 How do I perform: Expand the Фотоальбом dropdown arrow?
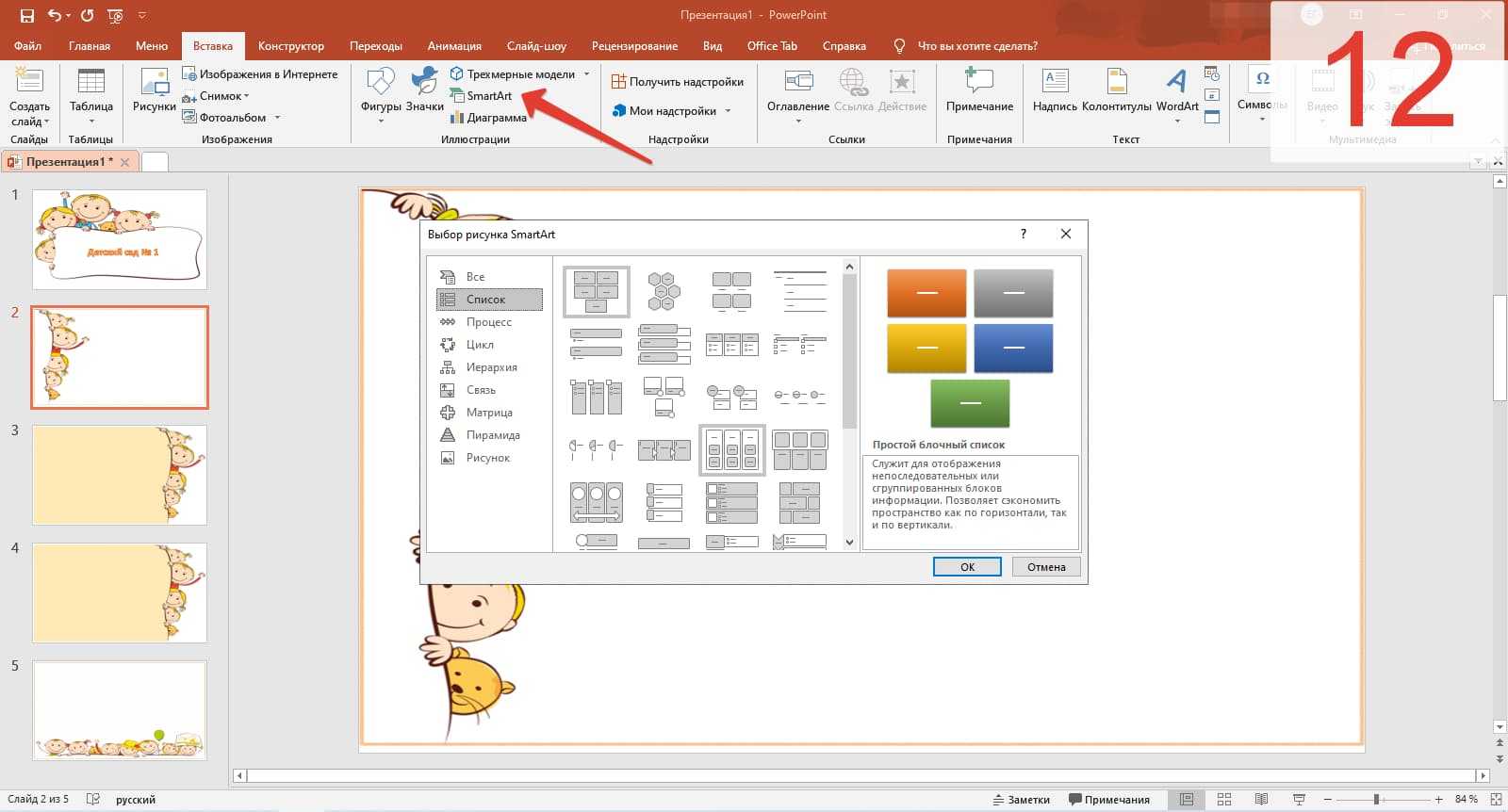tap(277, 118)
